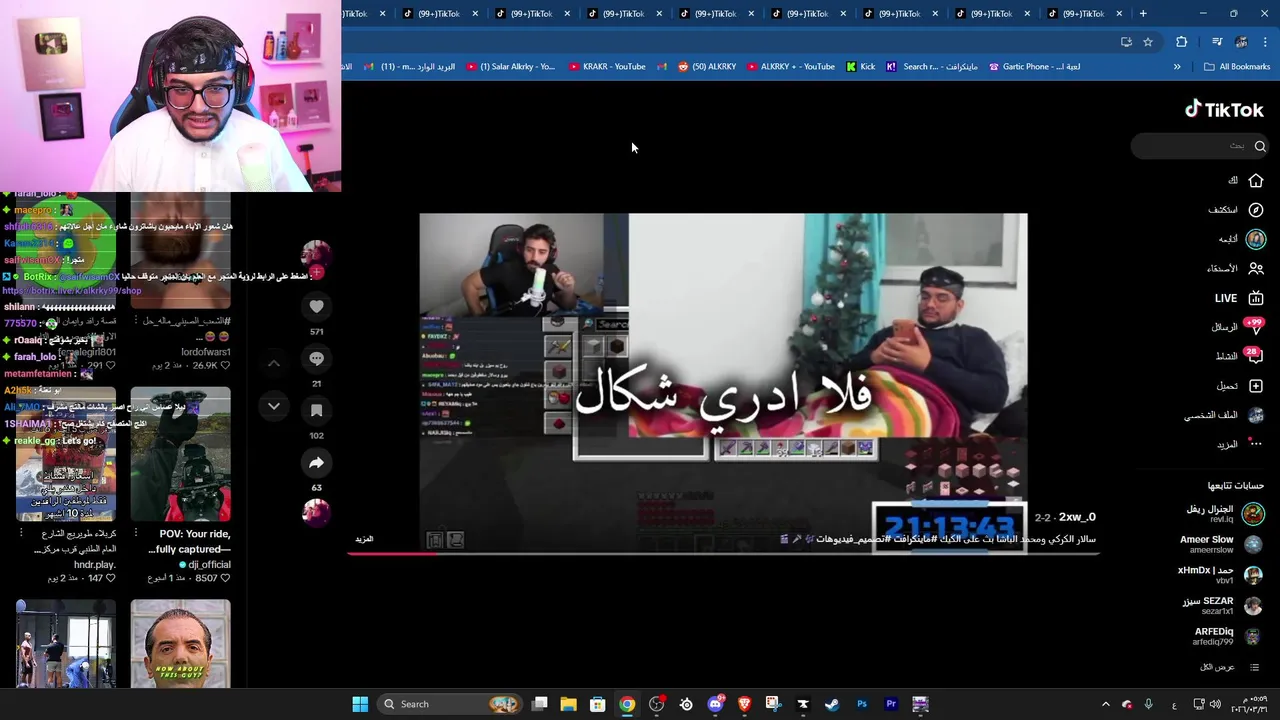This screenshot has height=720, width=1280.
Task: Save the video with the bookmark icon
Action: pos(316,410)
